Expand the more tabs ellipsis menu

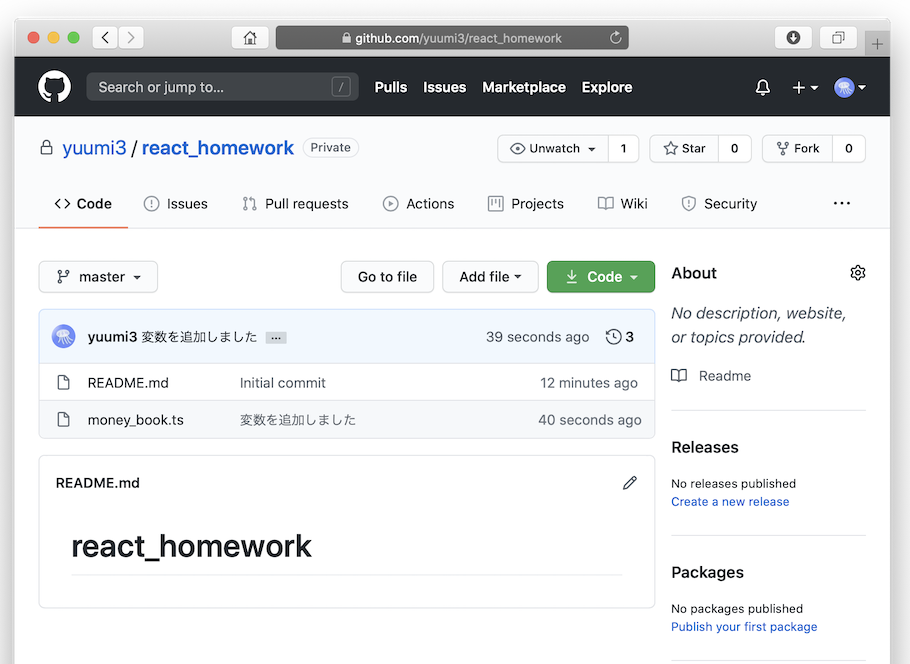(x=842, y=203)
